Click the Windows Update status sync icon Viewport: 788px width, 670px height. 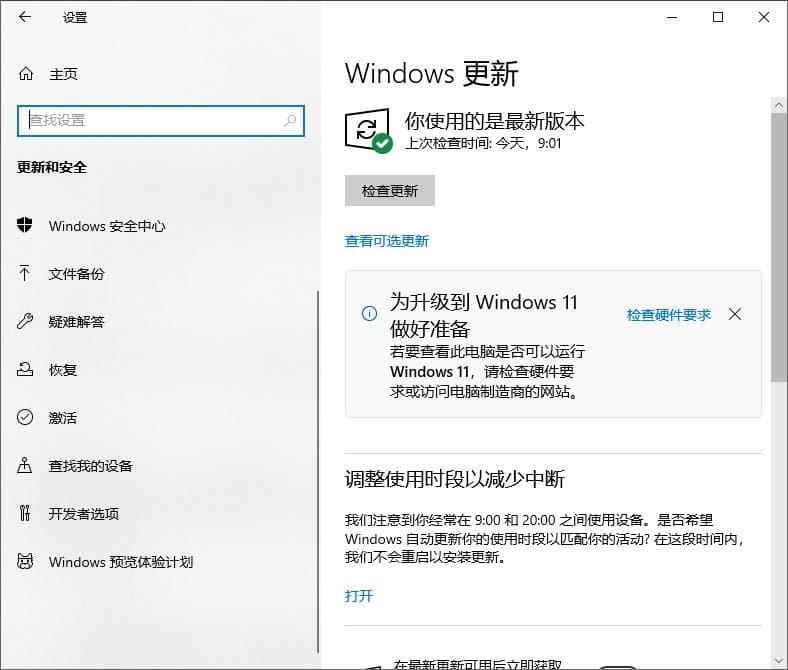[368, 130]
